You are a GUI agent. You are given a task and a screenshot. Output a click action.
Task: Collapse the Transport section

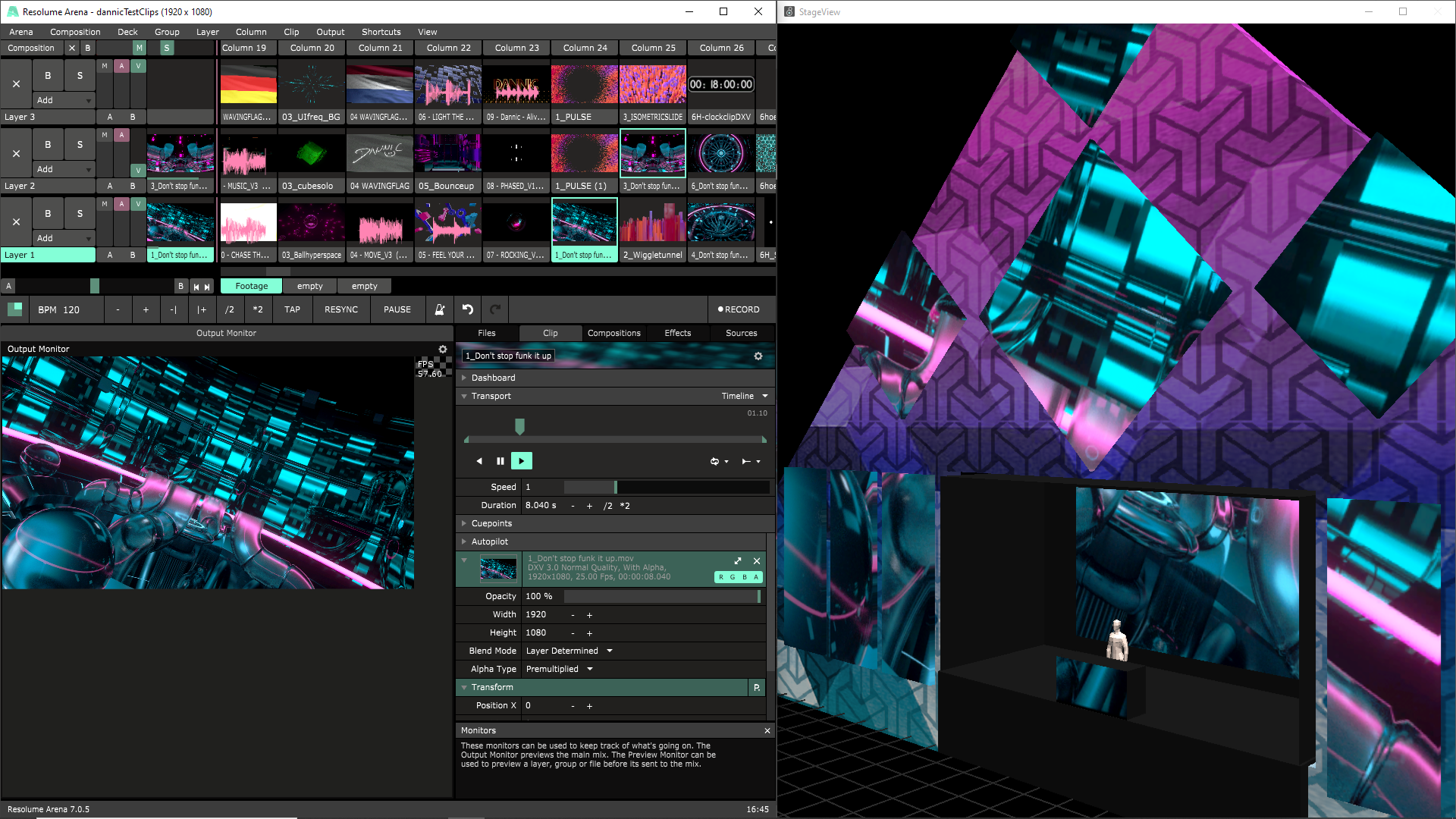464,396
